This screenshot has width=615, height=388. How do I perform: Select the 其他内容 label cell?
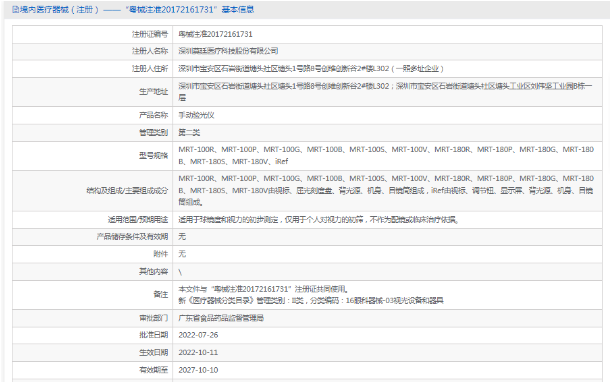click(93, 271)
